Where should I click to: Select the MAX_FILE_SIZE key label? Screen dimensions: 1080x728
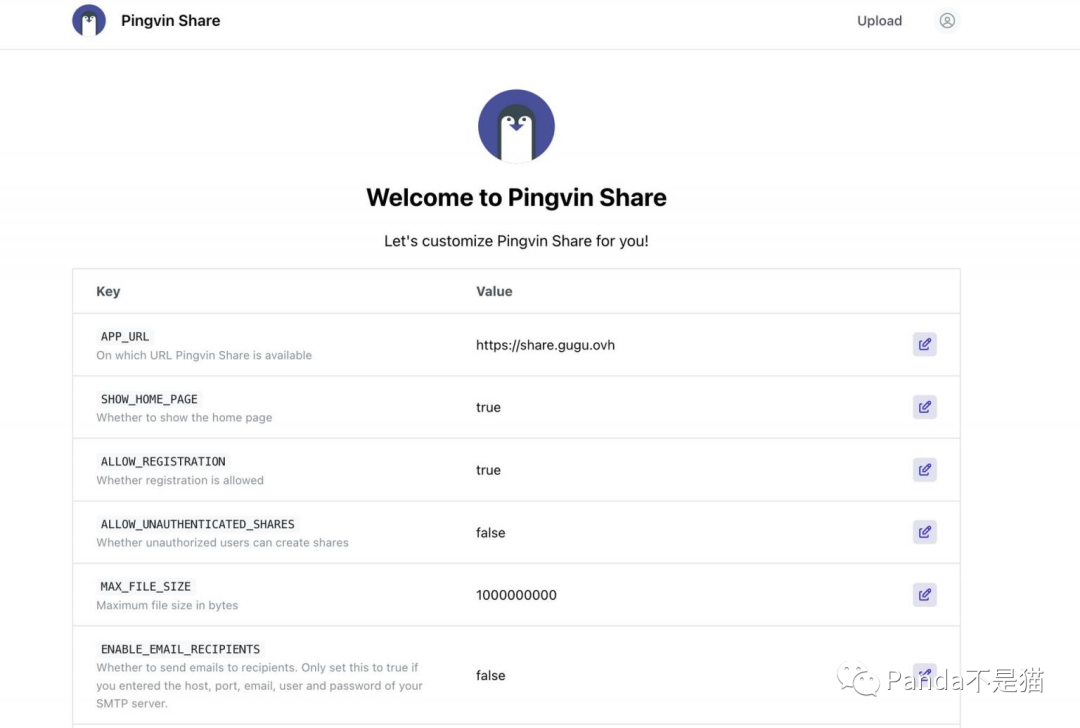[x=145, y=586]
